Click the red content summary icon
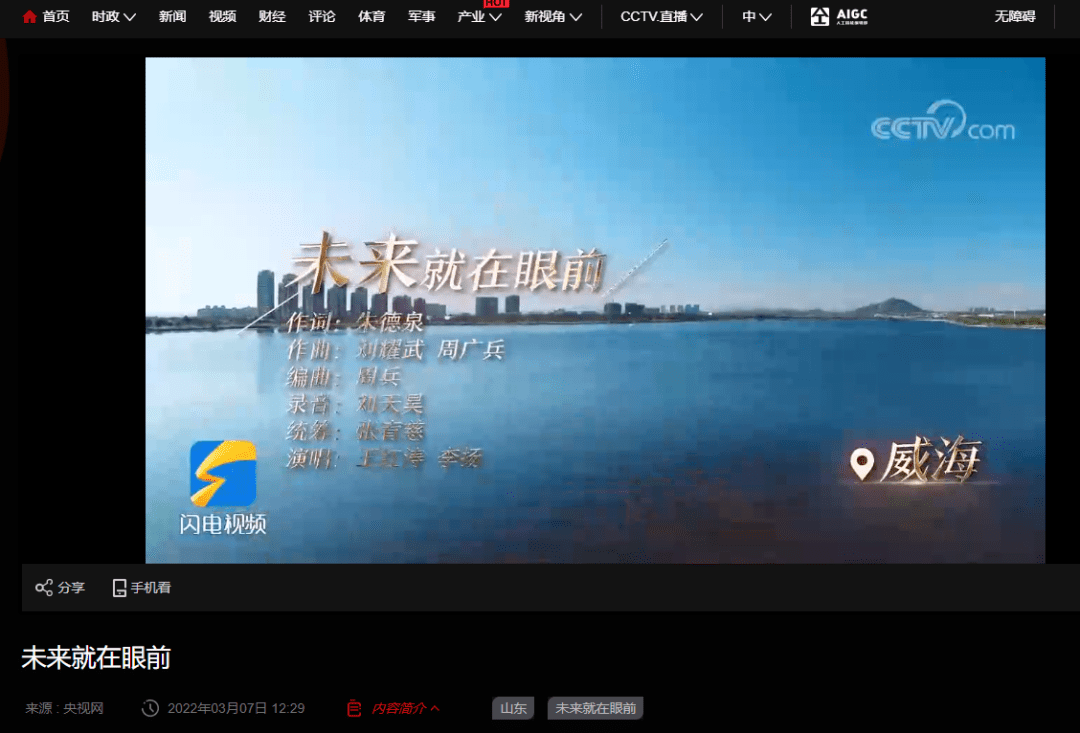This screenshot has height=733, width=1080. 353,708
